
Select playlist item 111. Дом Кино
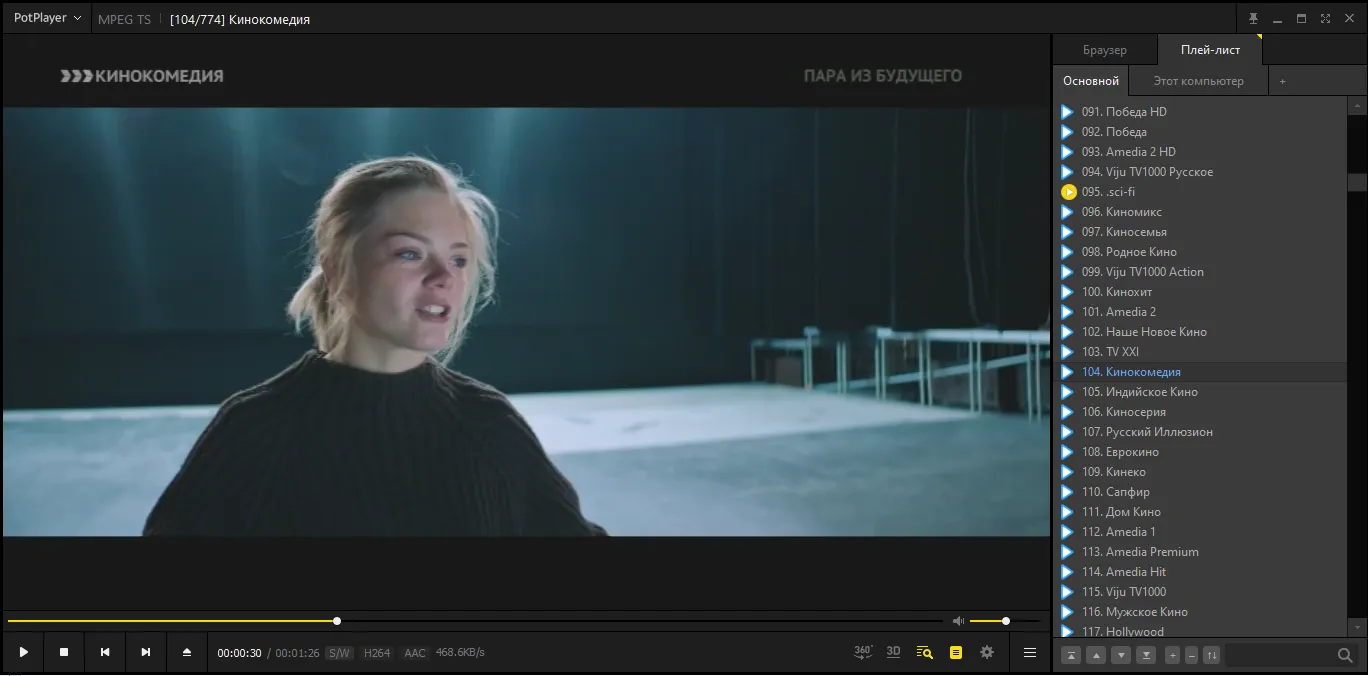tap(1201, 512)
